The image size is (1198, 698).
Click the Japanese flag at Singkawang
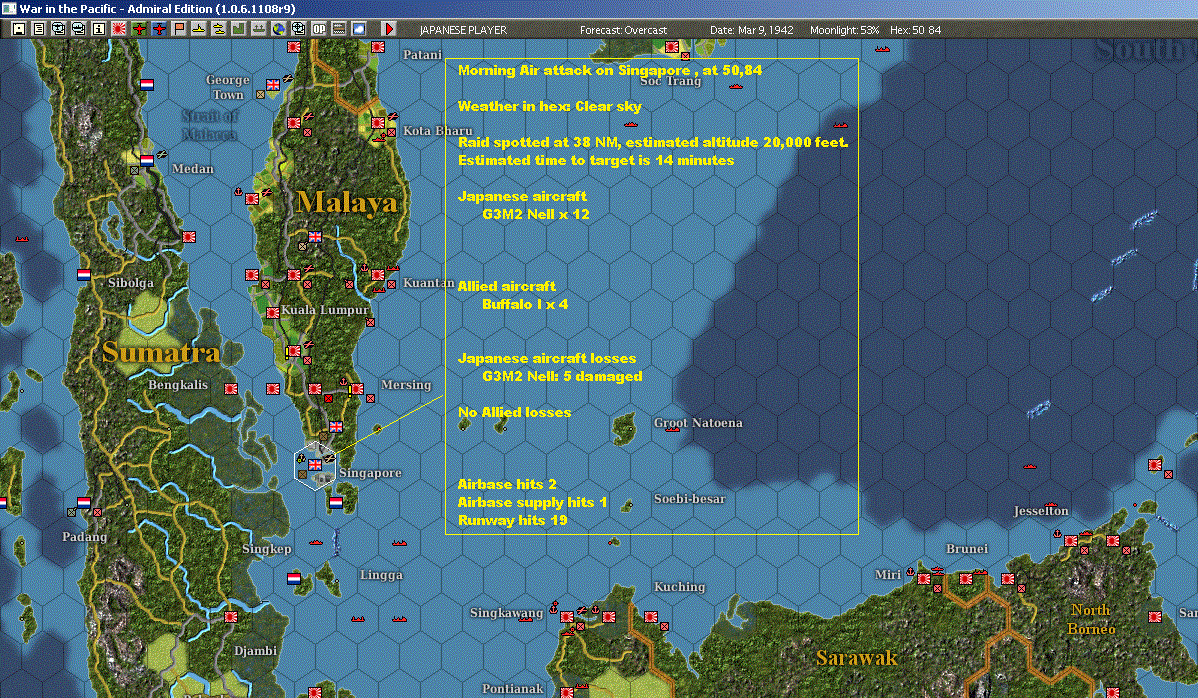point(567,617)
